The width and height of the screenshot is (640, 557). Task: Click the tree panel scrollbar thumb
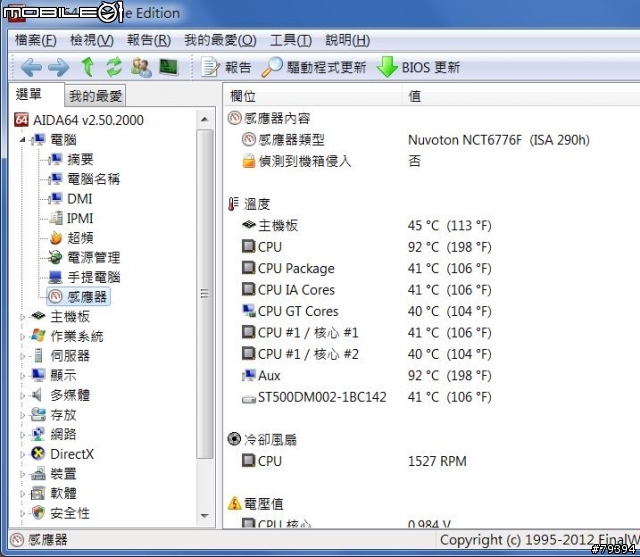click(204, 294)
